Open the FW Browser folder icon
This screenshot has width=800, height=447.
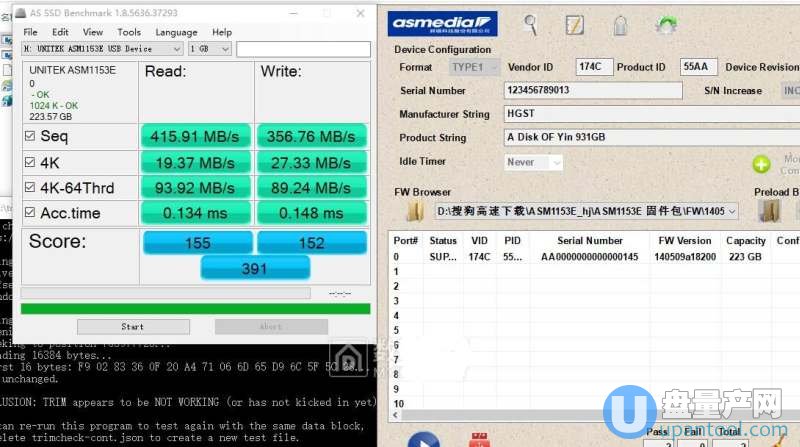(415, 211)
